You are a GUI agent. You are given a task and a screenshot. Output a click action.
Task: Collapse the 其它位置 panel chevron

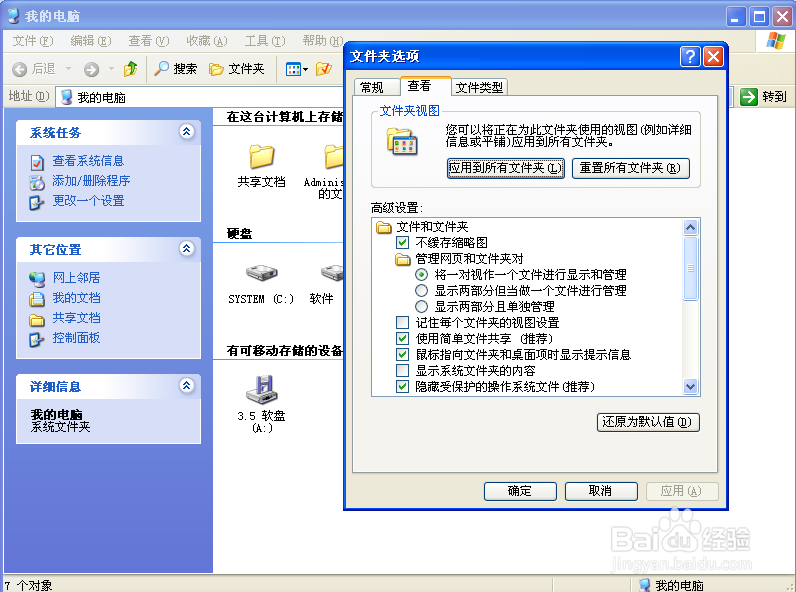pyautogui.click(x=186, y=249)
